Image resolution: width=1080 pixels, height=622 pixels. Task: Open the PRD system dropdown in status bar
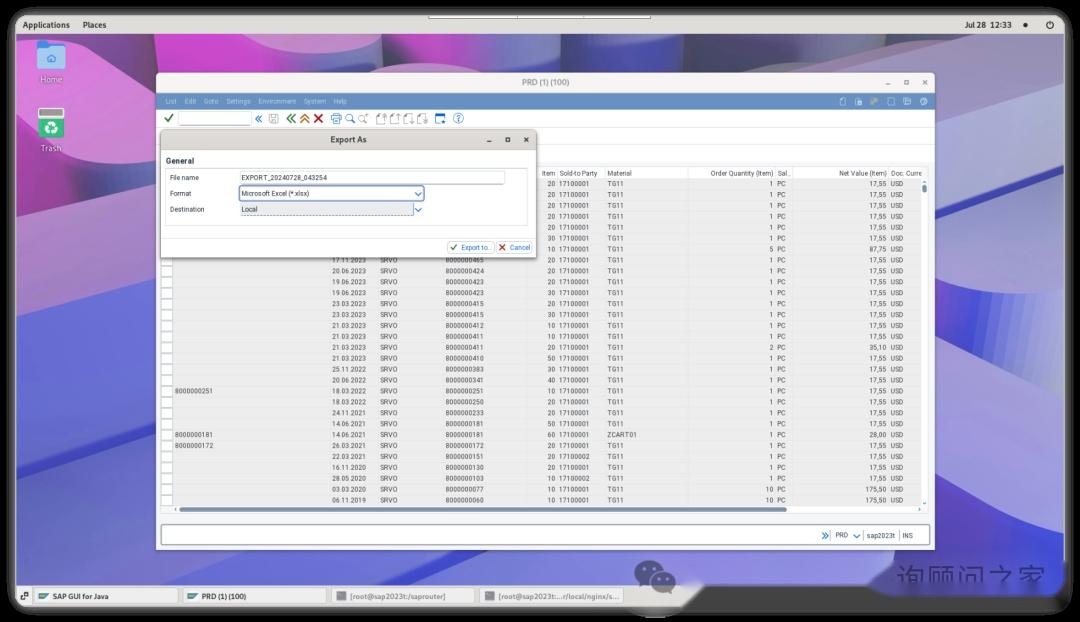coord(857,536)
